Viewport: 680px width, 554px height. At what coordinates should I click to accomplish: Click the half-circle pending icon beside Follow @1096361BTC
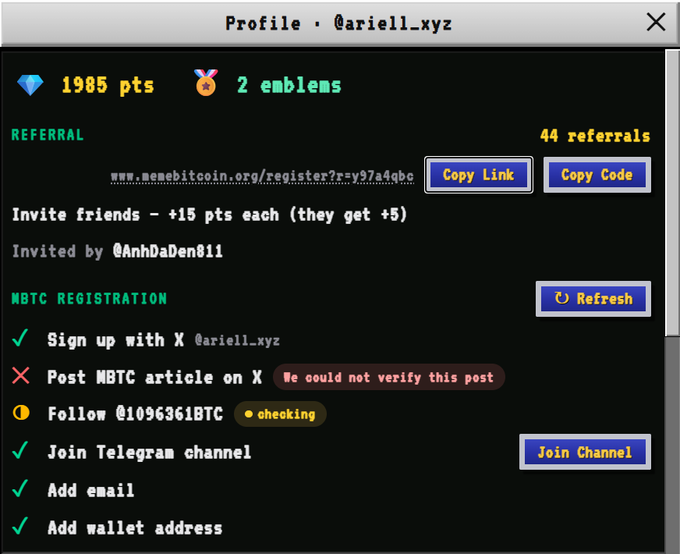(21, 413)
